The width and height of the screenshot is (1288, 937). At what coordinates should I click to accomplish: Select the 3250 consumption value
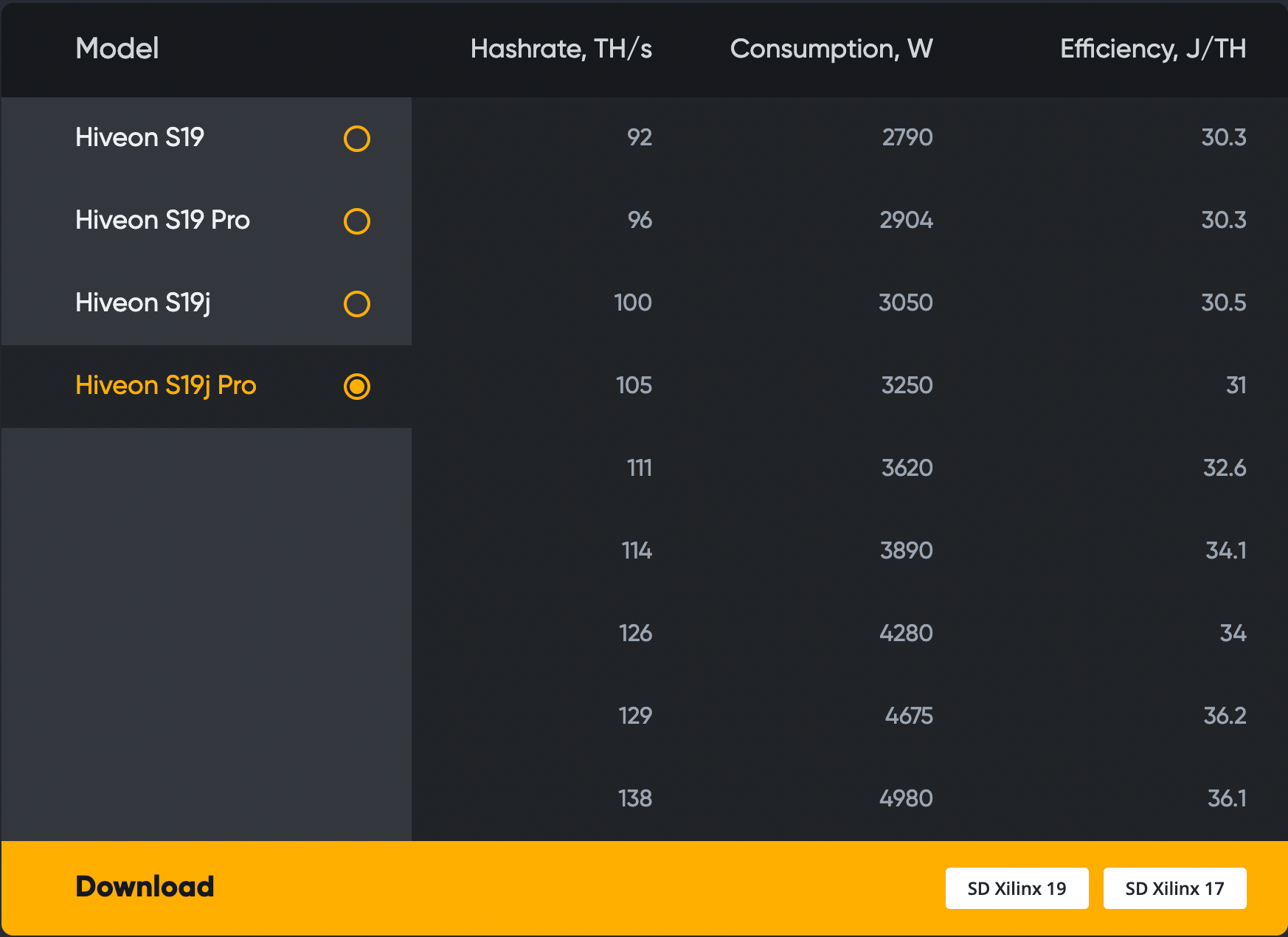pyautogui.click(x=907, y=385)
